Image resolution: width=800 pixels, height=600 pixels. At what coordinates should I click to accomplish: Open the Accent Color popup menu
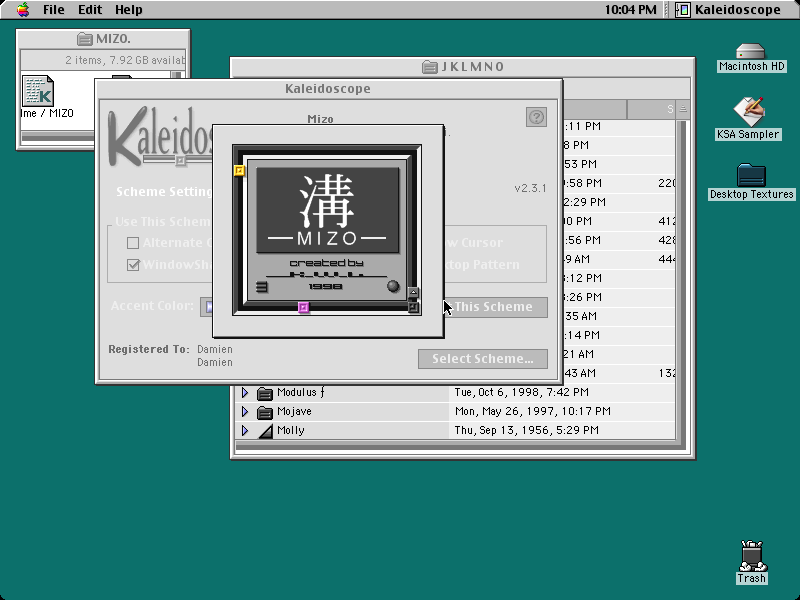(x=207, y=307)
